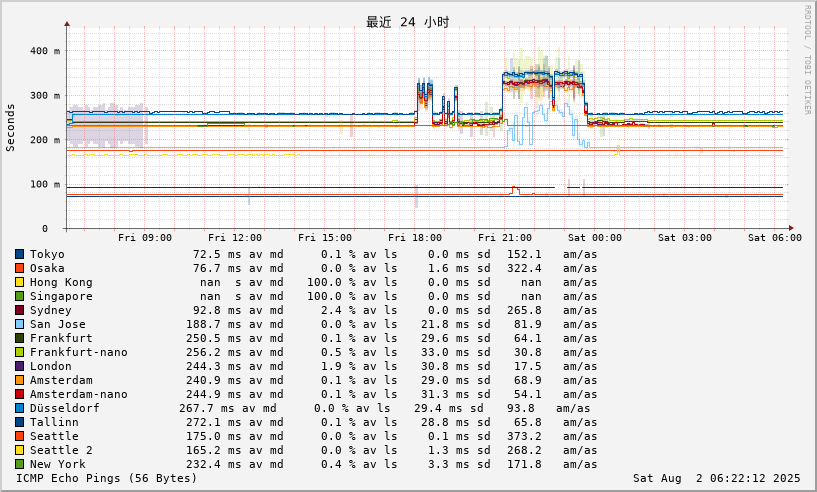Click the Seattle legend color swatch
The image size is (817, 492).
[19, 436]
